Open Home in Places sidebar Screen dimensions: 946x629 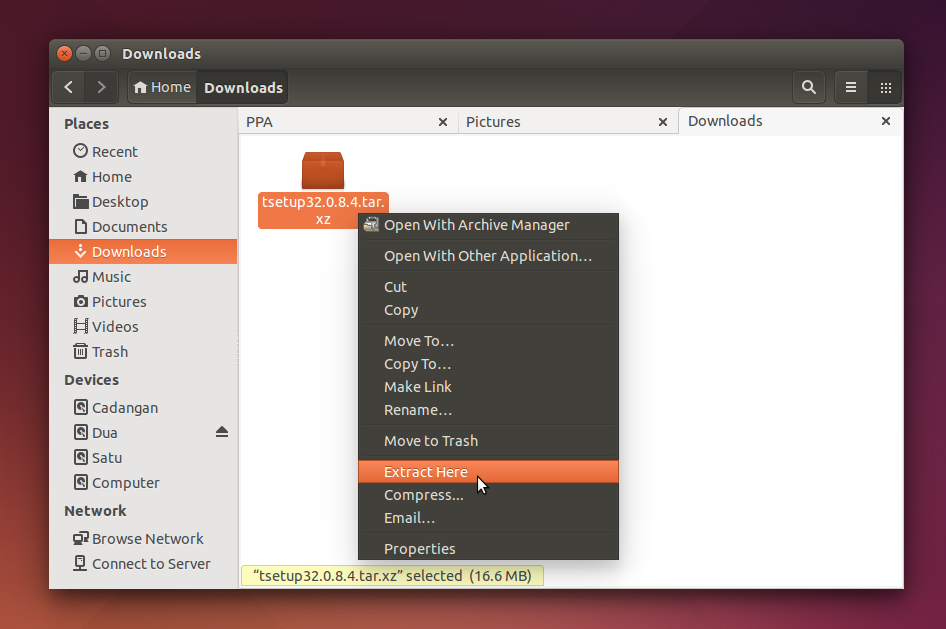pyautogui.click(x=143, y=177)
